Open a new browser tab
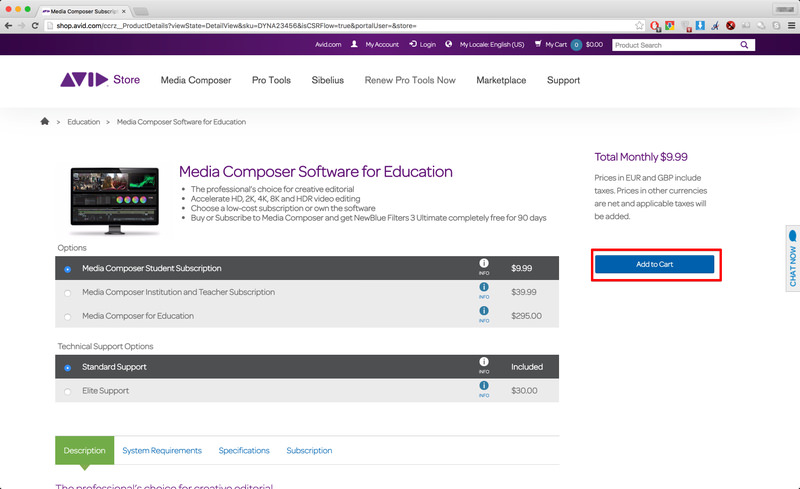The height and width of the screenshot is (489, 800). click(x=141, y=11)
